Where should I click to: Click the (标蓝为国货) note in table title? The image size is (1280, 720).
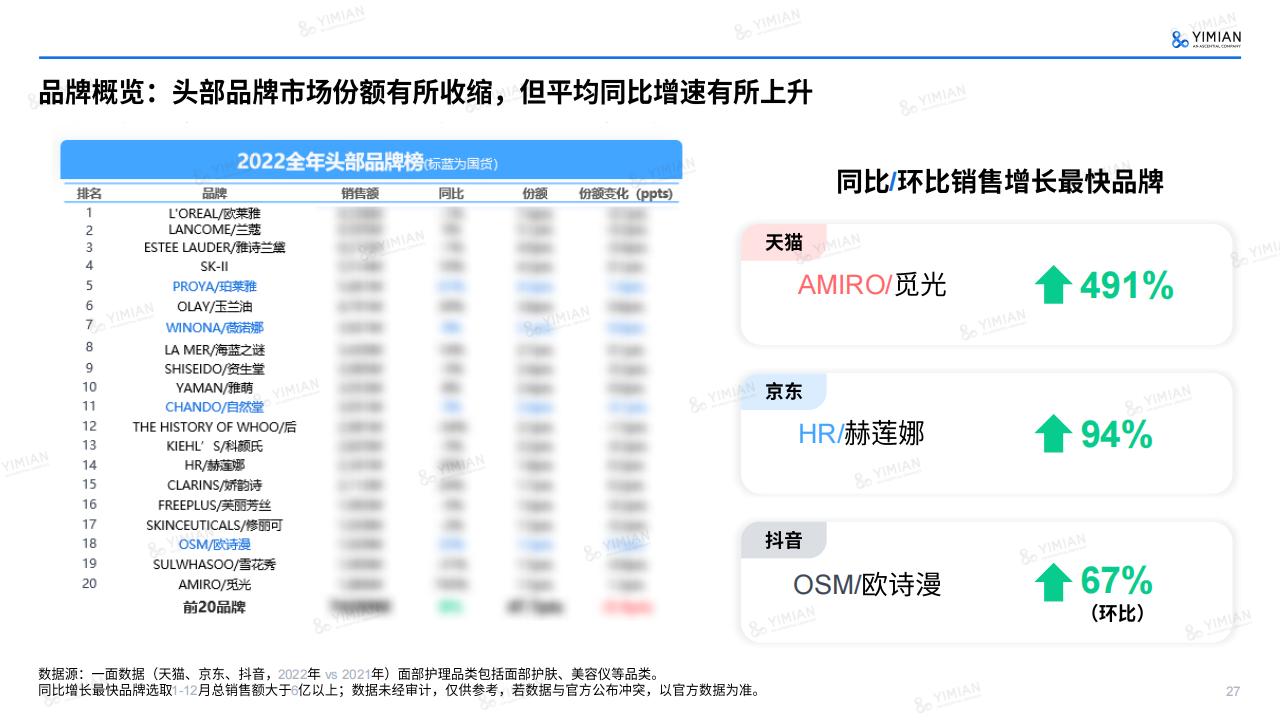[x=462, y=164]
